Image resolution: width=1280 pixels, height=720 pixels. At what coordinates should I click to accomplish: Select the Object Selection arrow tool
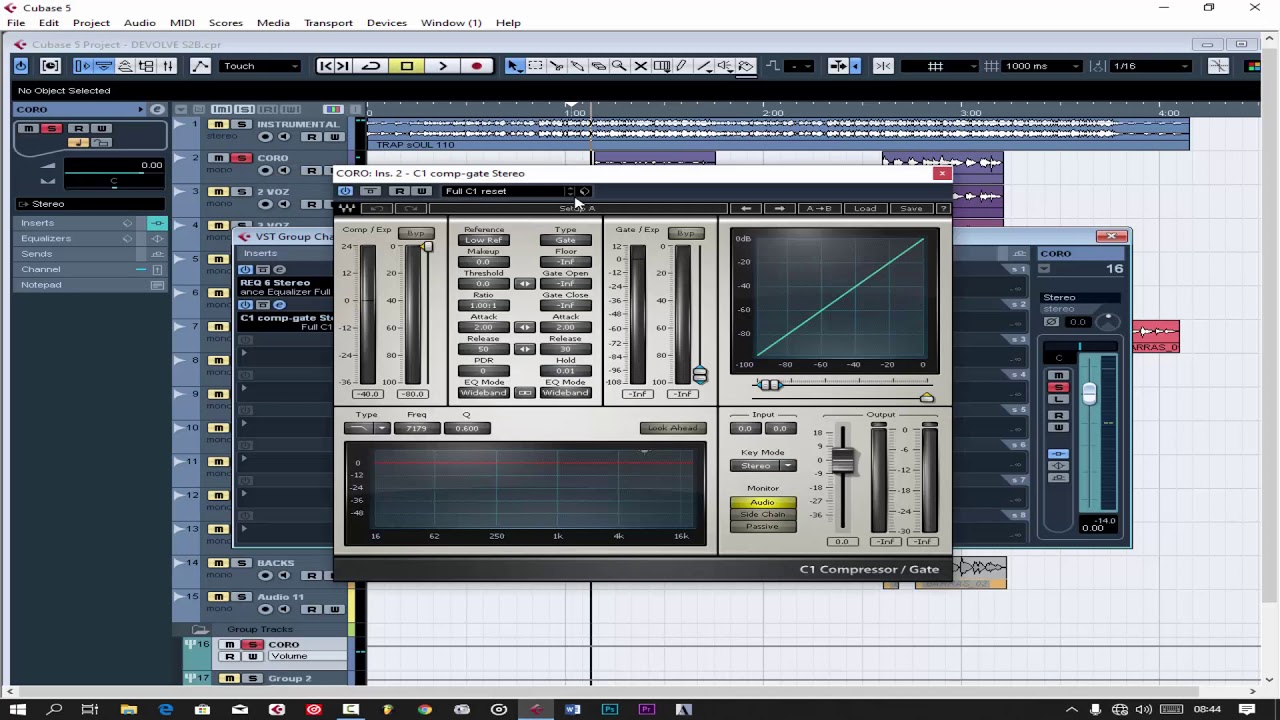(514, 66)
